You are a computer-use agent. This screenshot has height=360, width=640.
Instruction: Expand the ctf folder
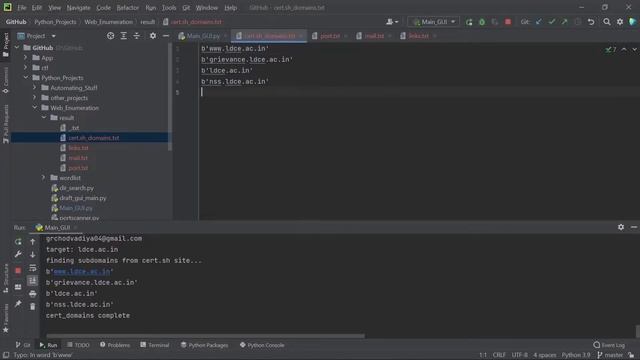(26, 67)
